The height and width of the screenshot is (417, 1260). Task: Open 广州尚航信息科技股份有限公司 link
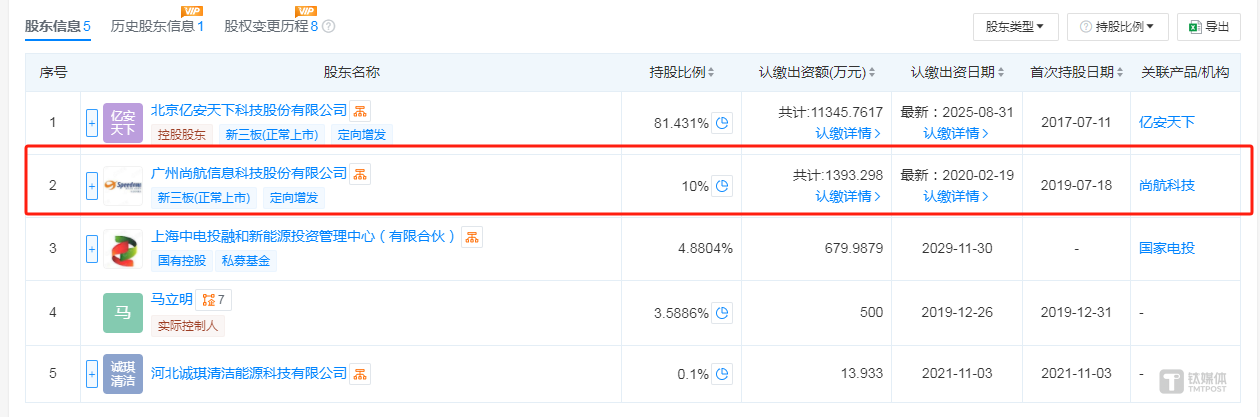point(249,174)
